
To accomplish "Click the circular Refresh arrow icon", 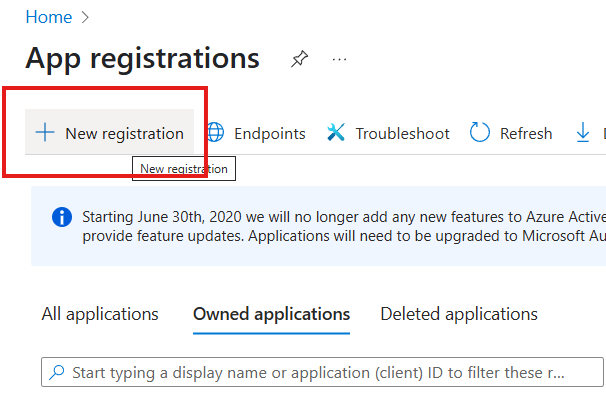I will [480, 133].
